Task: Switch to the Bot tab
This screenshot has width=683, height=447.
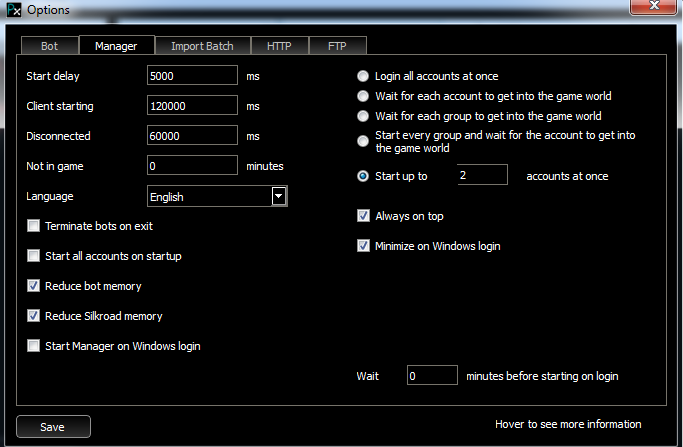Action: (49, 46)
